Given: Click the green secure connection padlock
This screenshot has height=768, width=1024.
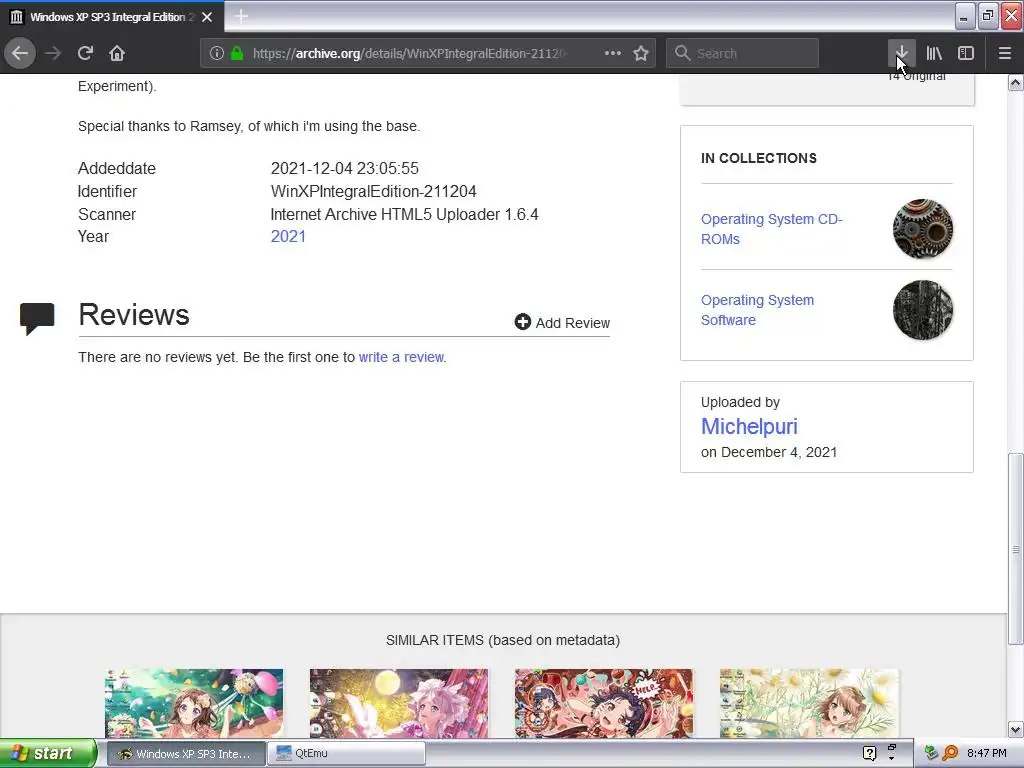Looking at the screenshot, I should (x=237, y=53).
